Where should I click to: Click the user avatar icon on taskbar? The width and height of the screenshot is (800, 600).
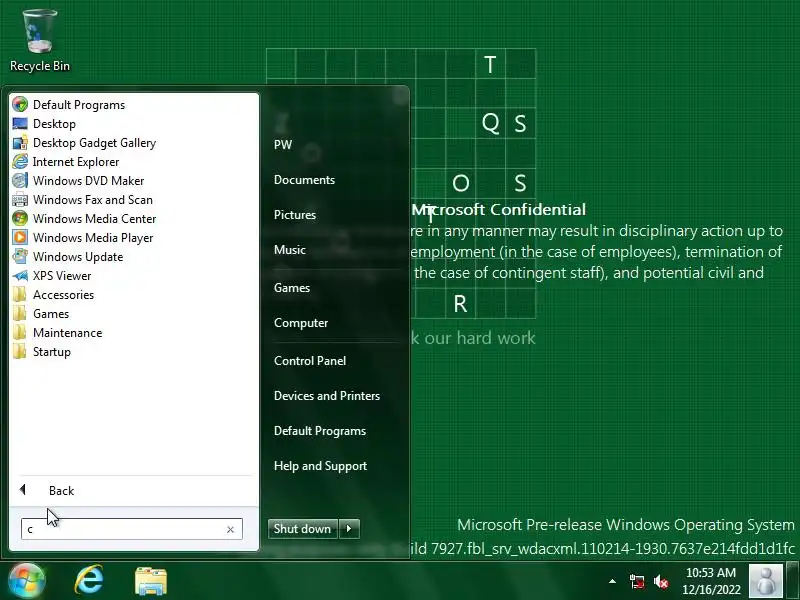(765, 581)
